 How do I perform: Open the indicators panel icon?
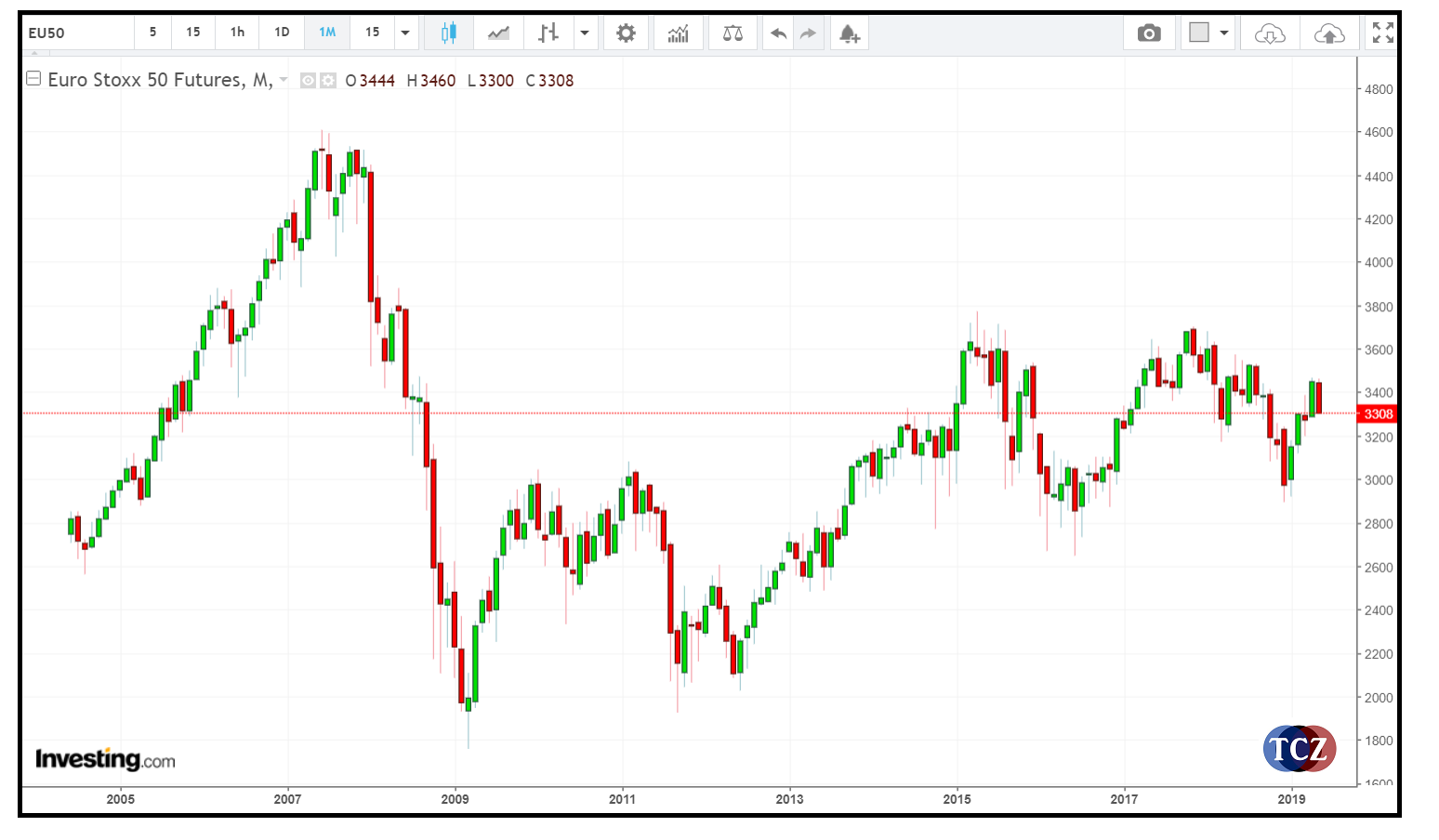click(679, 33)
